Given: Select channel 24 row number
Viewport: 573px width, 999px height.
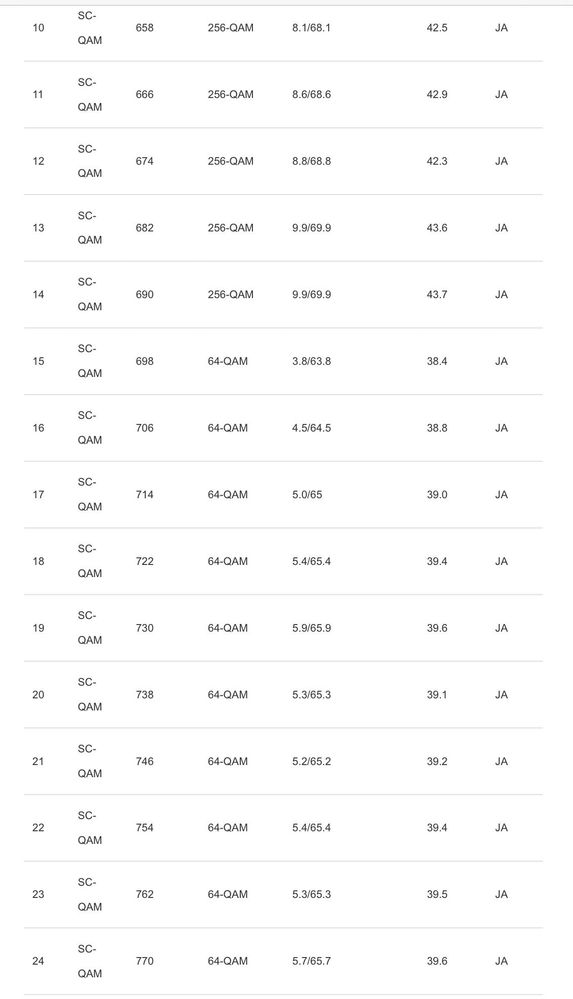Looking at the screenshot, I should pyautogui.click(x=38, y=961).
